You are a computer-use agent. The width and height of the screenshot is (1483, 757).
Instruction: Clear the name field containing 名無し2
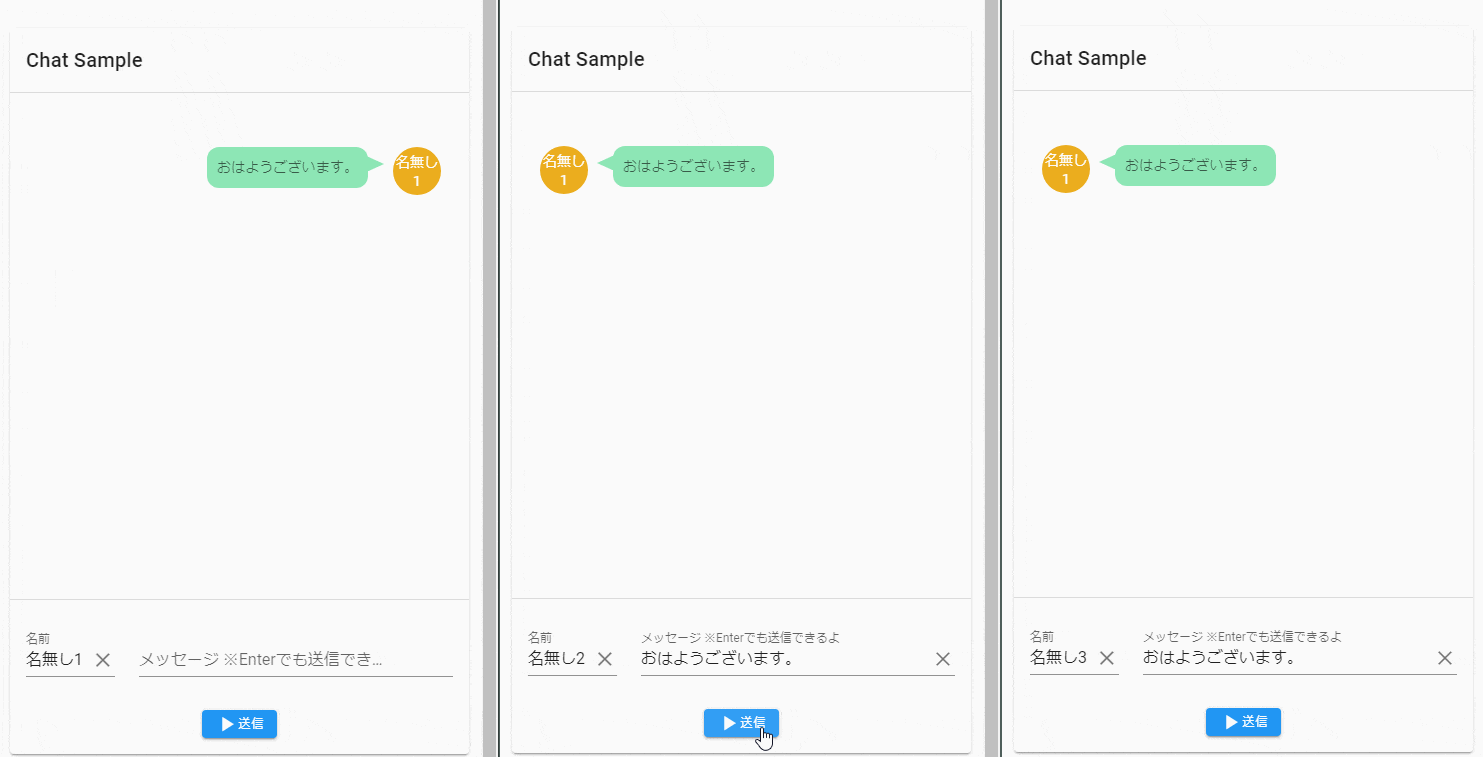605,659
